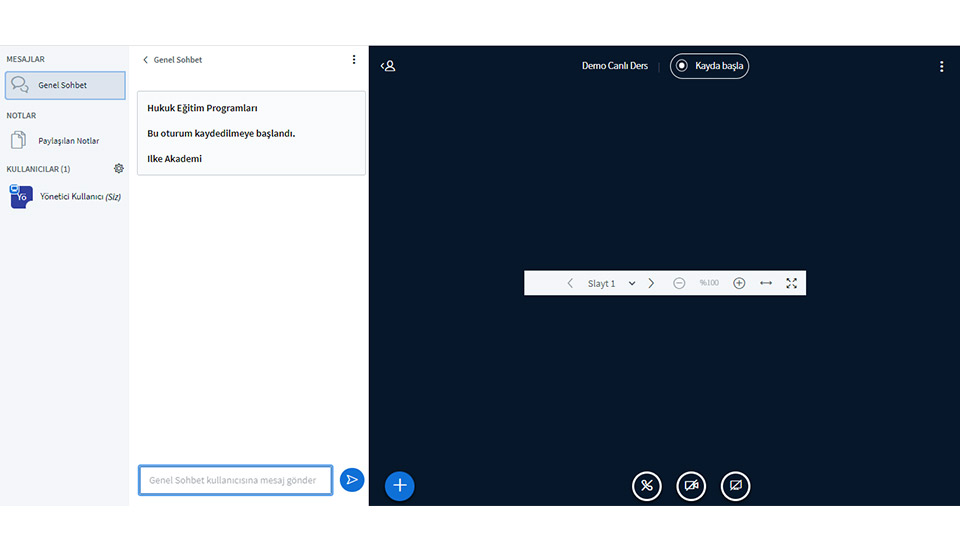Click the Bu oturum kaydedilmeye başladı message
960x550 pixels.
click(221, 134)
